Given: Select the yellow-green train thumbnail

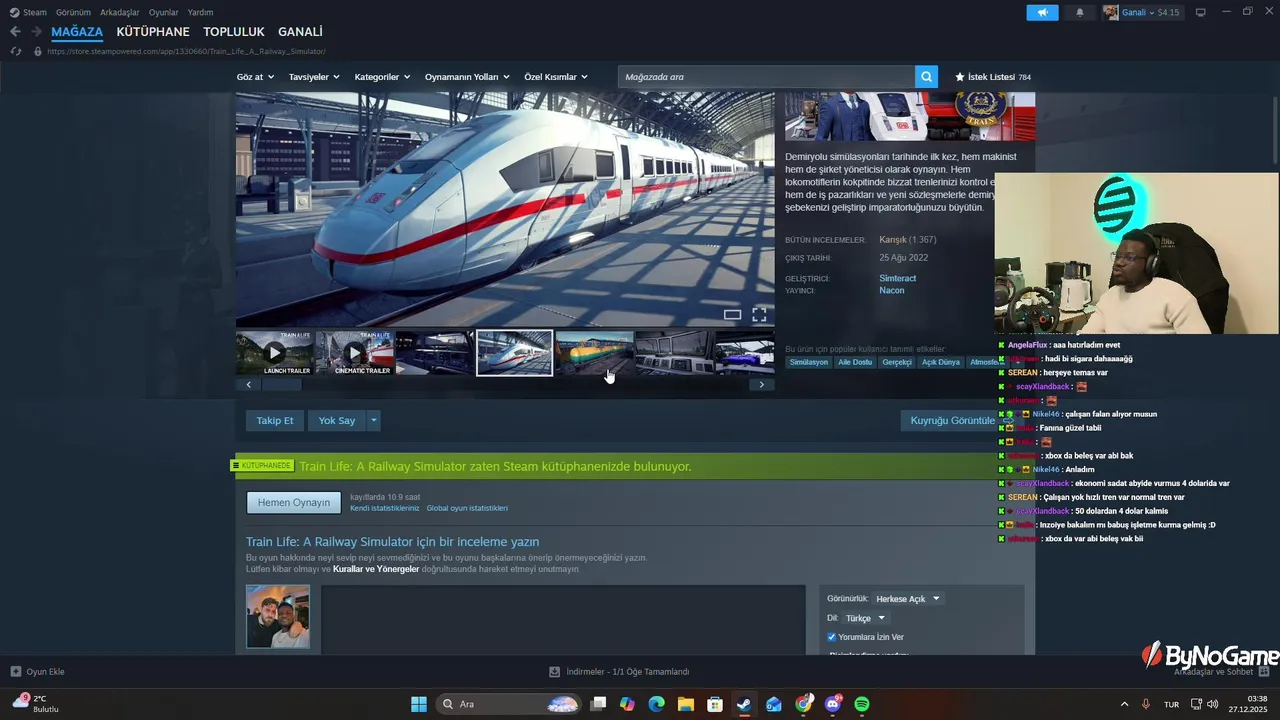Looking at the screenshot, I should pyautogui.click(x=594, y=353).
